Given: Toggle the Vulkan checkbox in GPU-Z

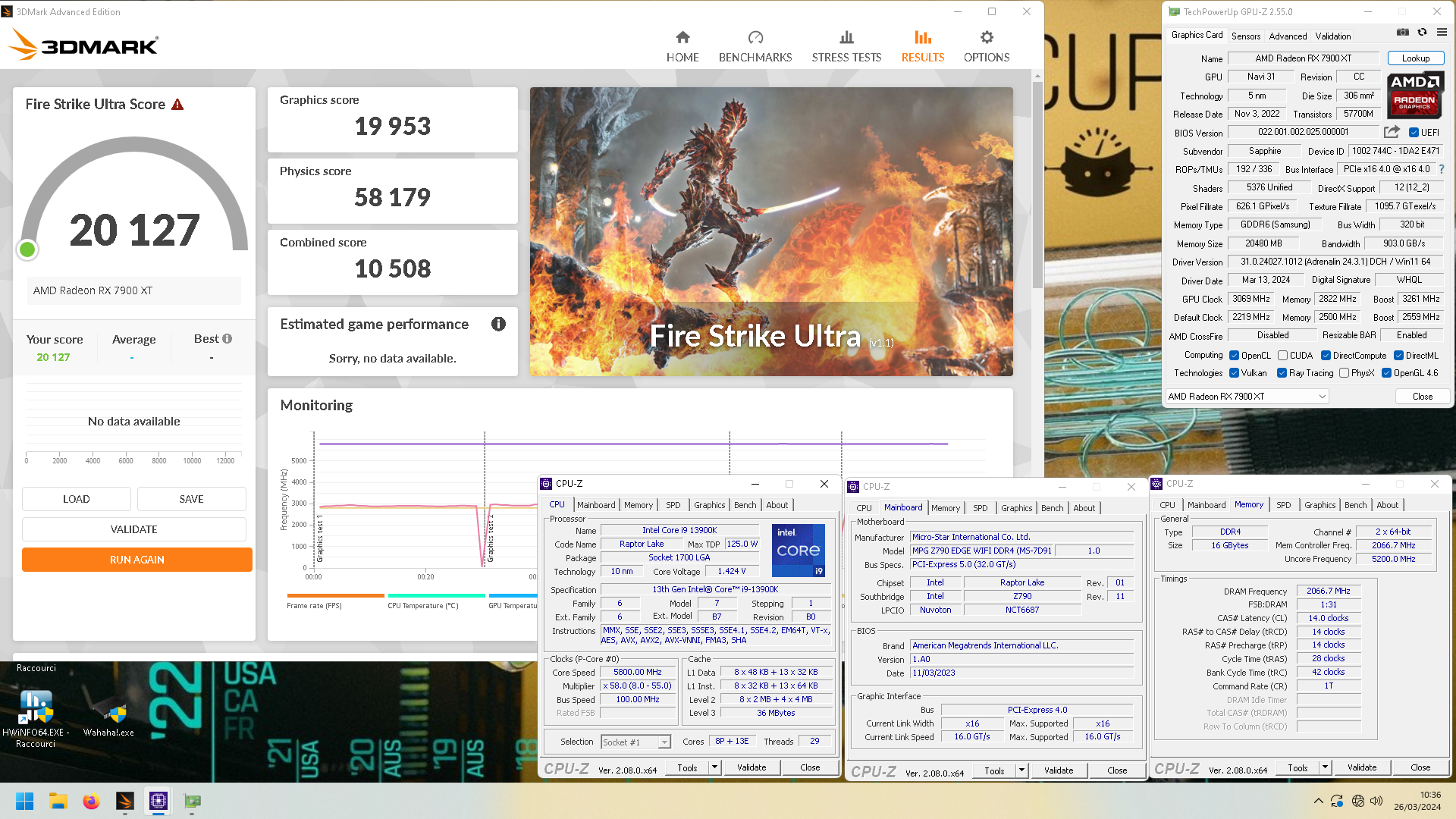Looking at the screenshot, I should click(1234, 373).
